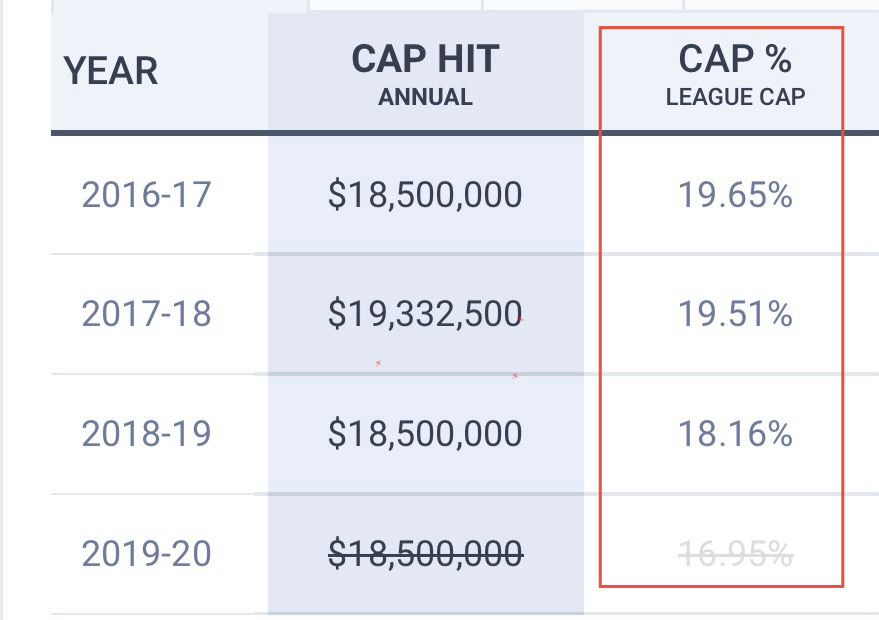The width and height of the screenshot is (879, 620).
Task: Click the 19.51% cap percentage
Action: pyautogui.click(x=735, y=314)
